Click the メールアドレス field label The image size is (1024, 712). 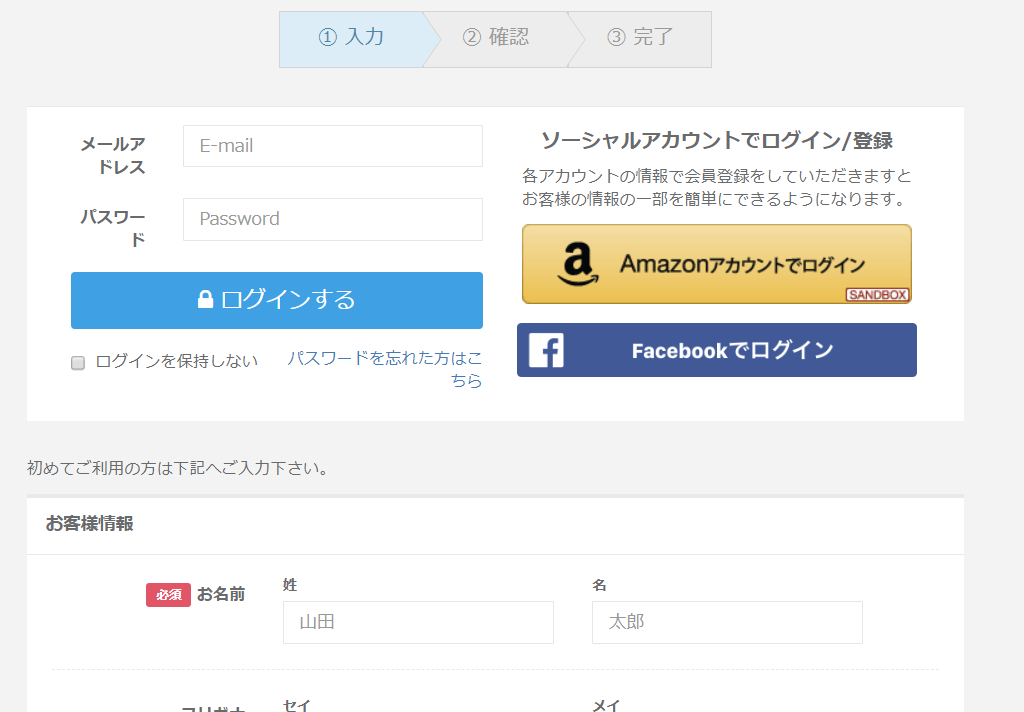[112, 155]
